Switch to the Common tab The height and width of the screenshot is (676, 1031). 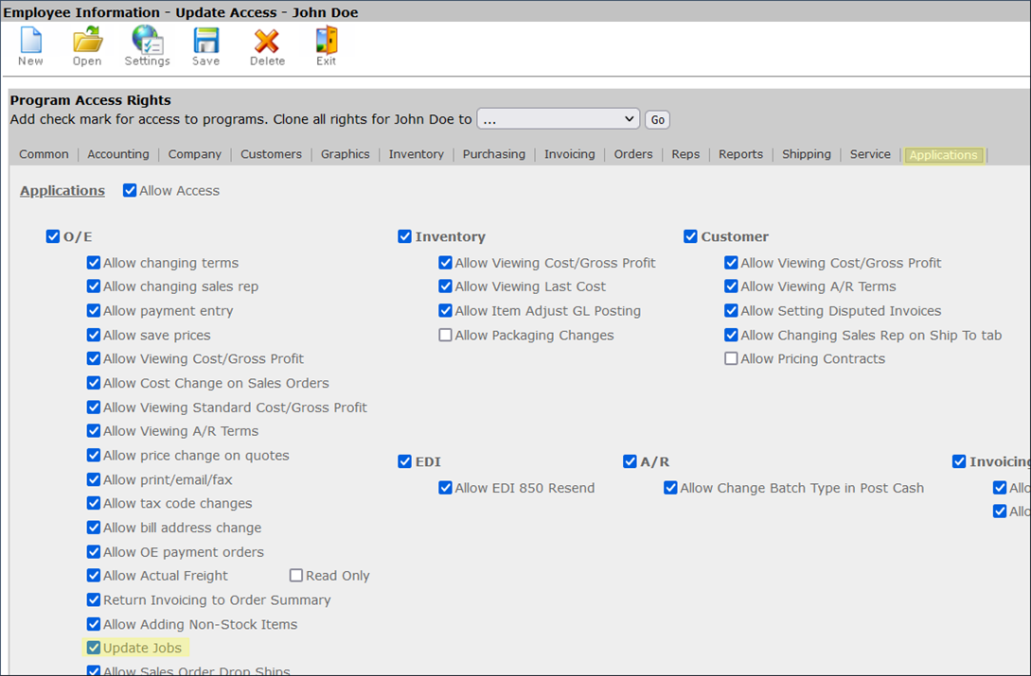tap(43, 154)
